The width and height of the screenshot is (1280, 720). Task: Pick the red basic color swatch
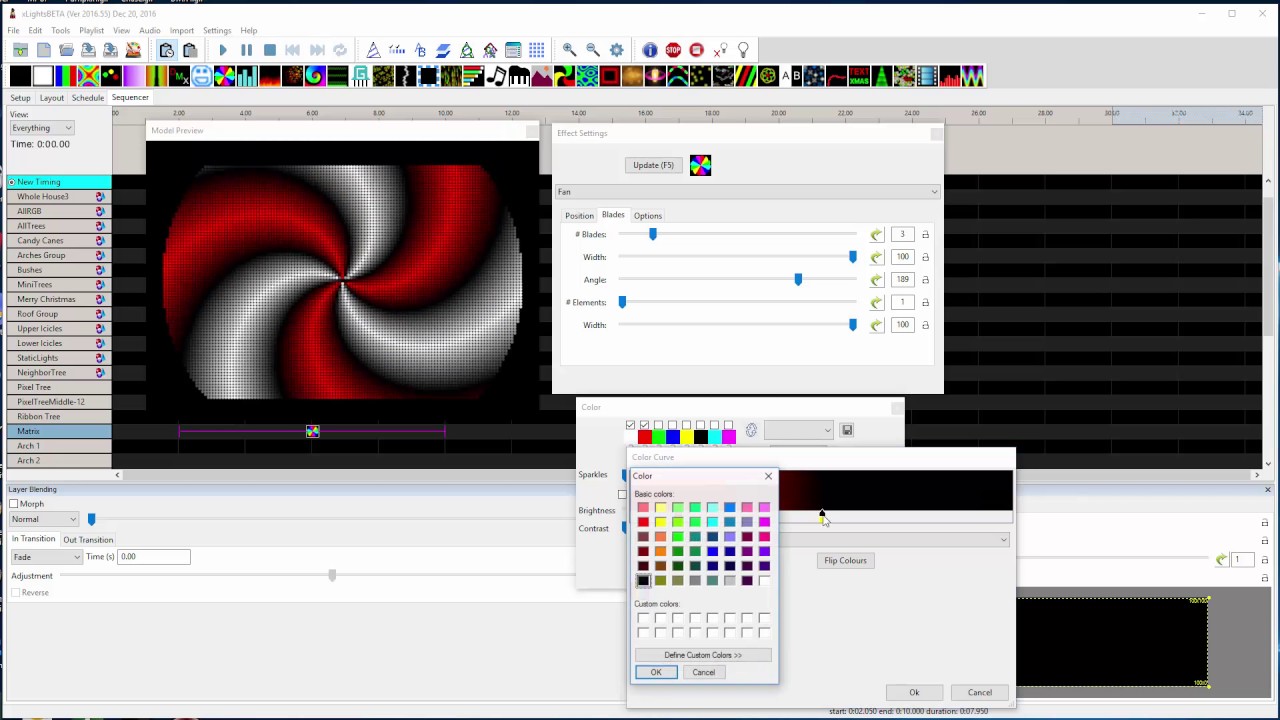point(643,522)
